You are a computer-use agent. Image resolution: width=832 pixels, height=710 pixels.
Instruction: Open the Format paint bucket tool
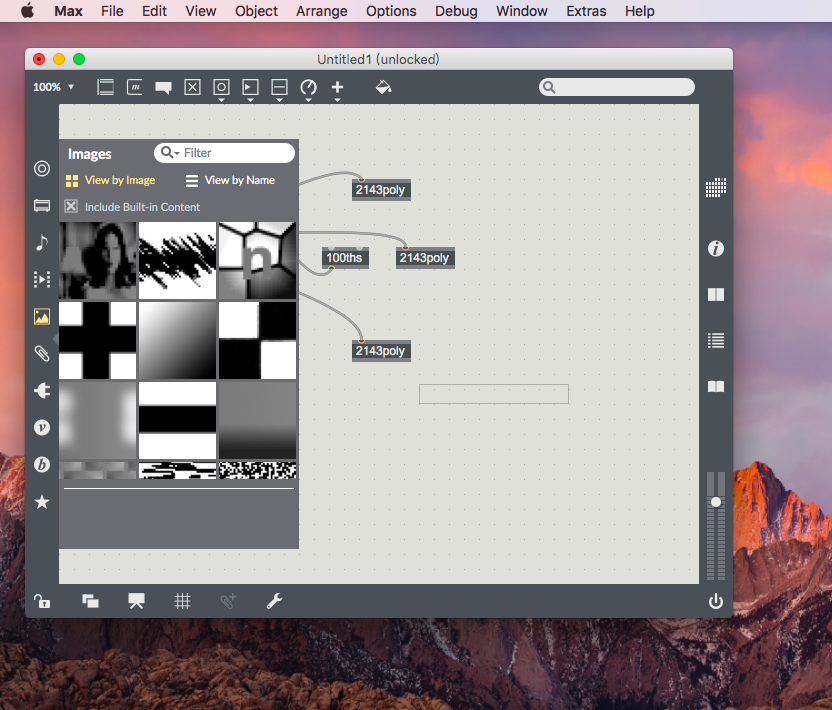(x=383, y=87)
